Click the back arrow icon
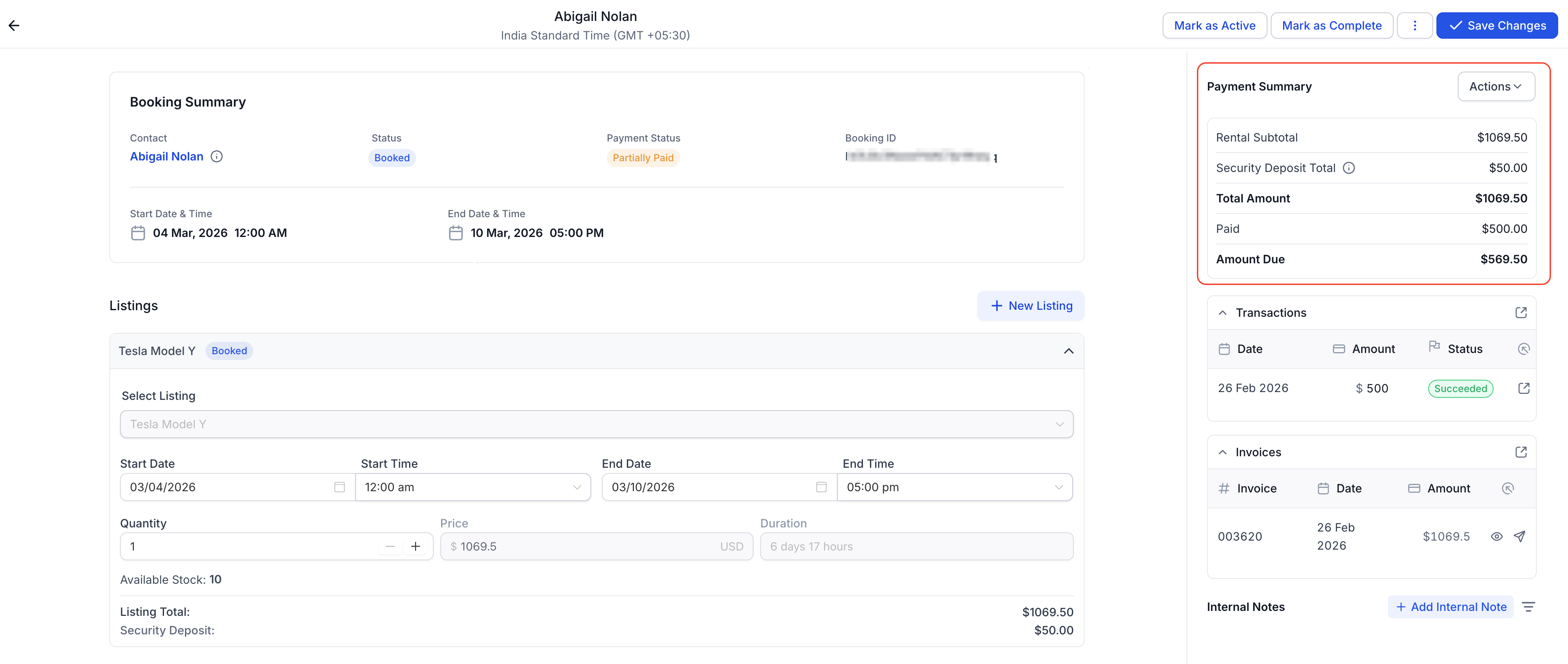 (x=14, y=26)
